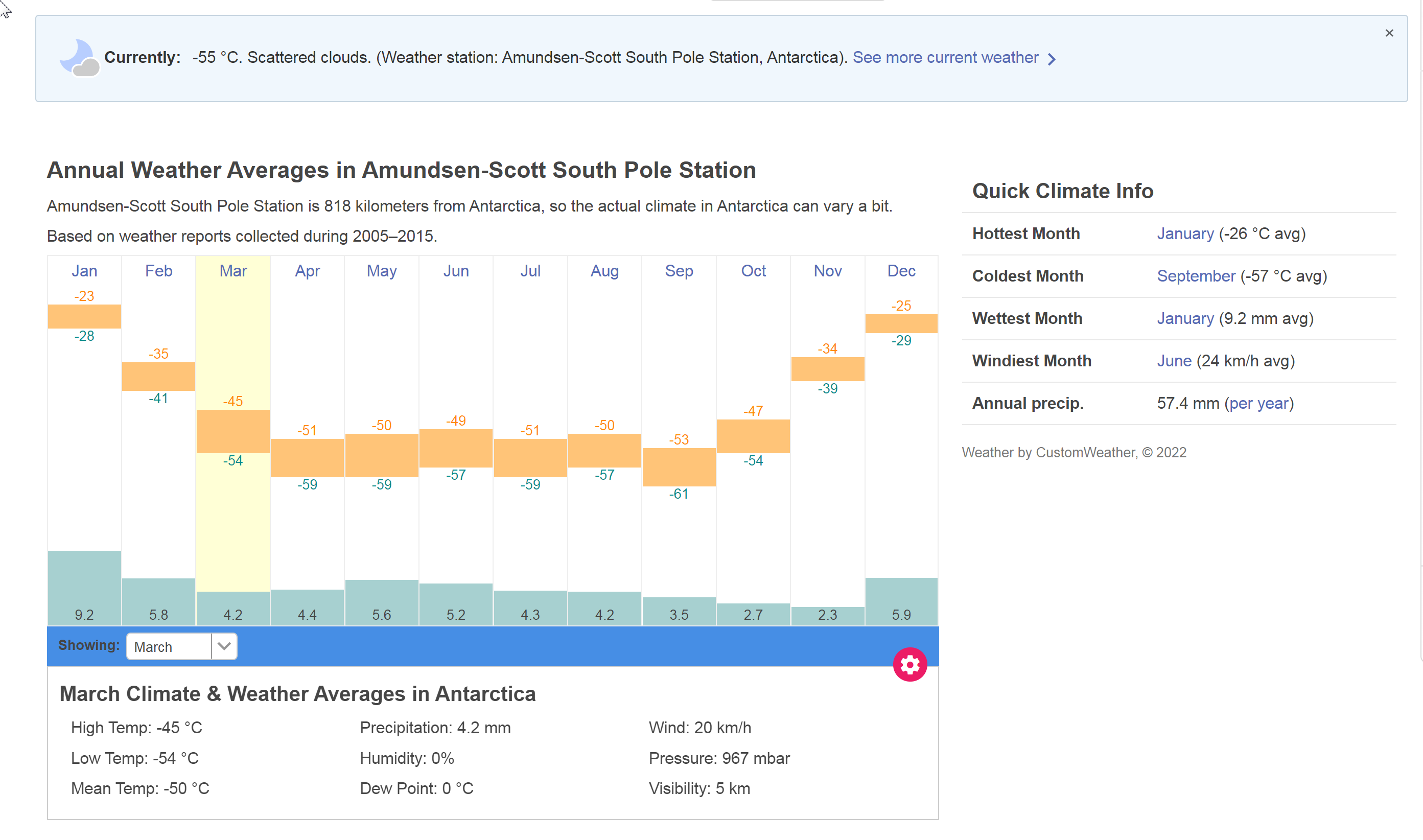This screenshot has height=840, width=1423.
Task: Select the Aug column header
Action: [604, 271]
